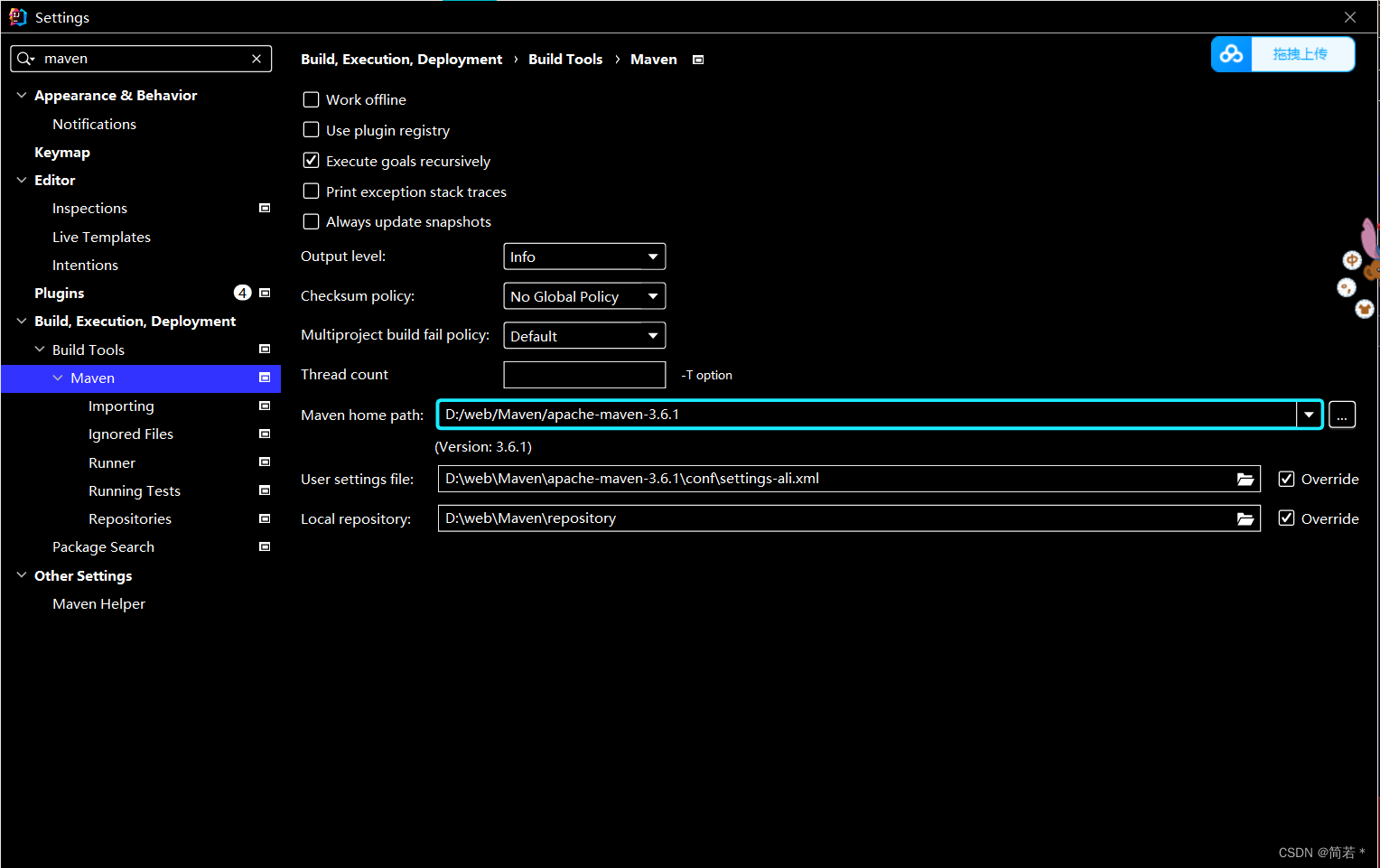
Task: Click the search magnifier in the settings search box
Action: click(x=24, y=58)
